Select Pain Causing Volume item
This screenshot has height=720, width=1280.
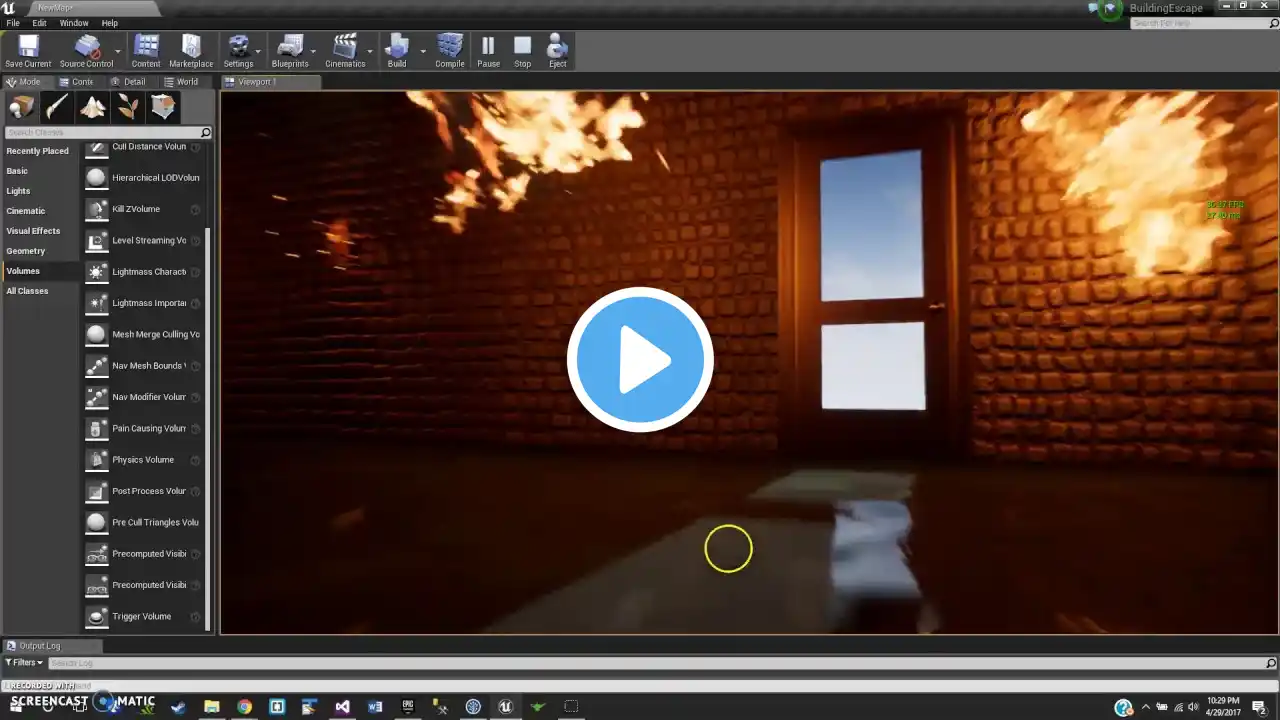(143, 429)
